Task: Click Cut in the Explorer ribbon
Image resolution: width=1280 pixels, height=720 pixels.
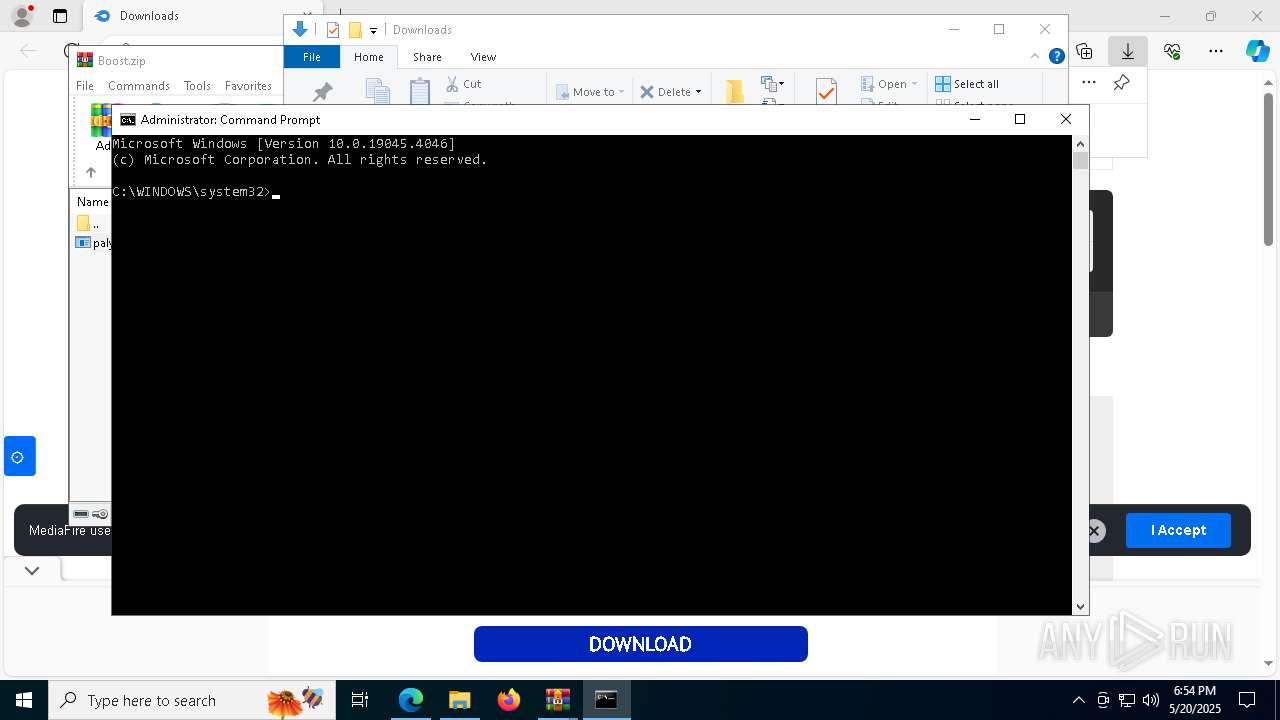Action: (x=464, y=84)
